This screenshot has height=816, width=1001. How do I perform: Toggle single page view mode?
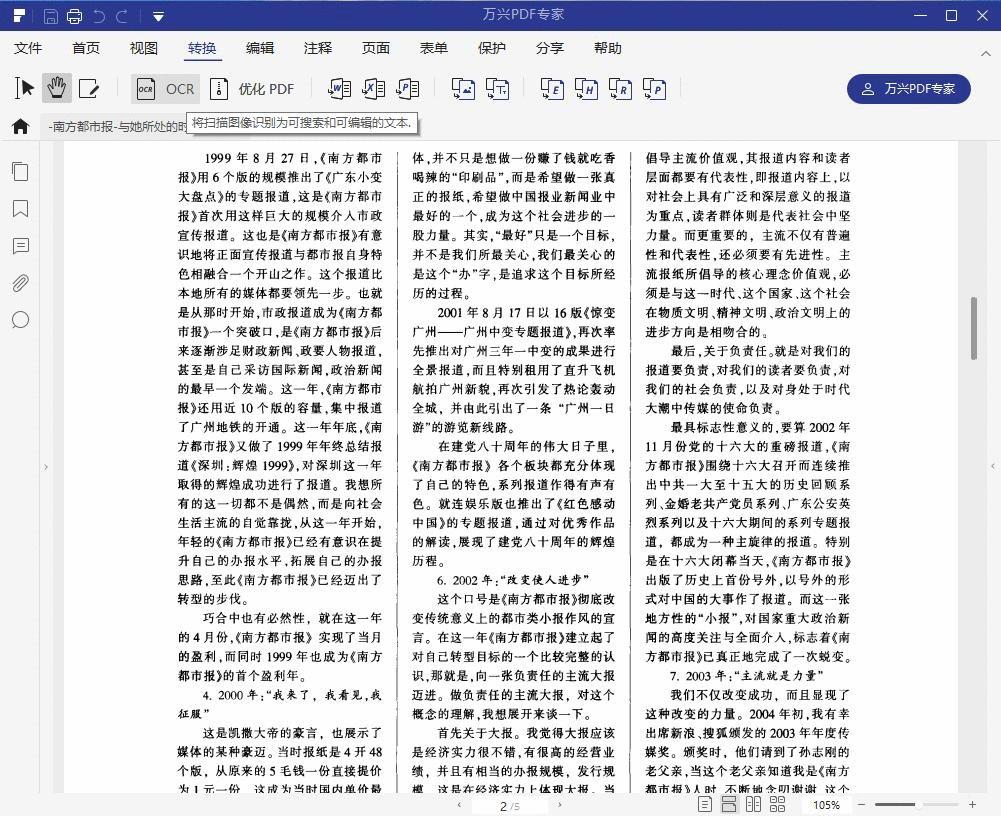(703, 804)
